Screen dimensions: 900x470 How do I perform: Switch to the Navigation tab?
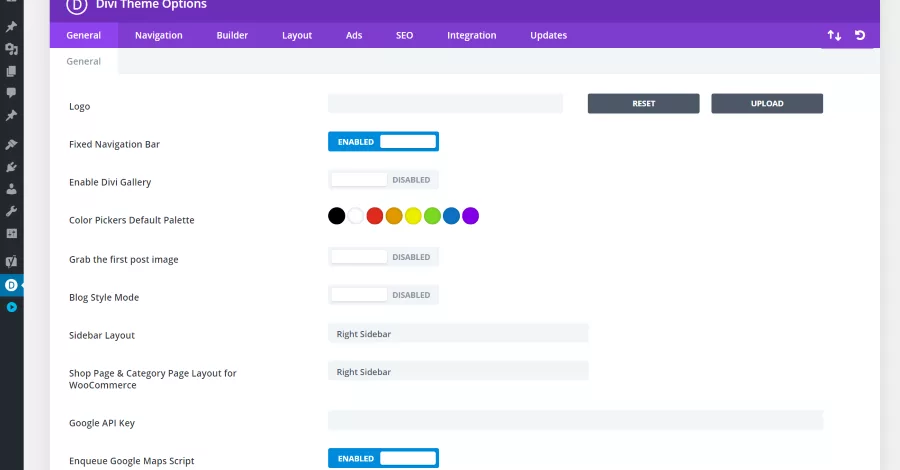pos(158,36)
